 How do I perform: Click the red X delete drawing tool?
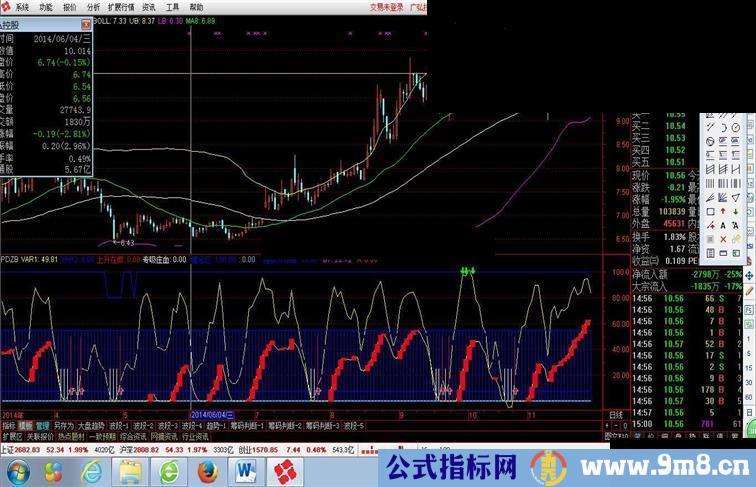723,239
